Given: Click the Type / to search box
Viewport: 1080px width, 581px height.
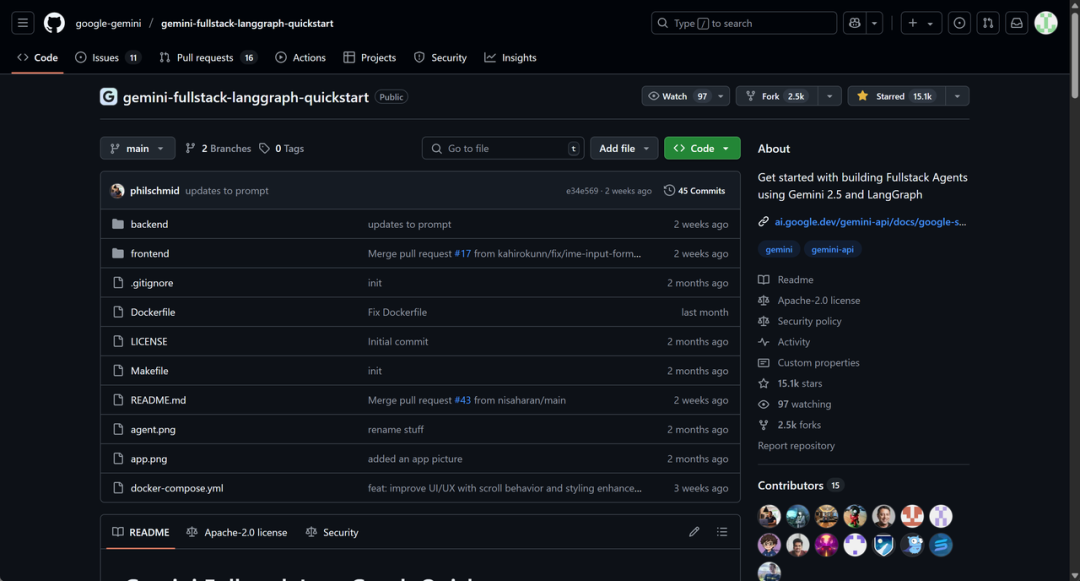Looking at the screenshot, I should click(x=744, y=23).
